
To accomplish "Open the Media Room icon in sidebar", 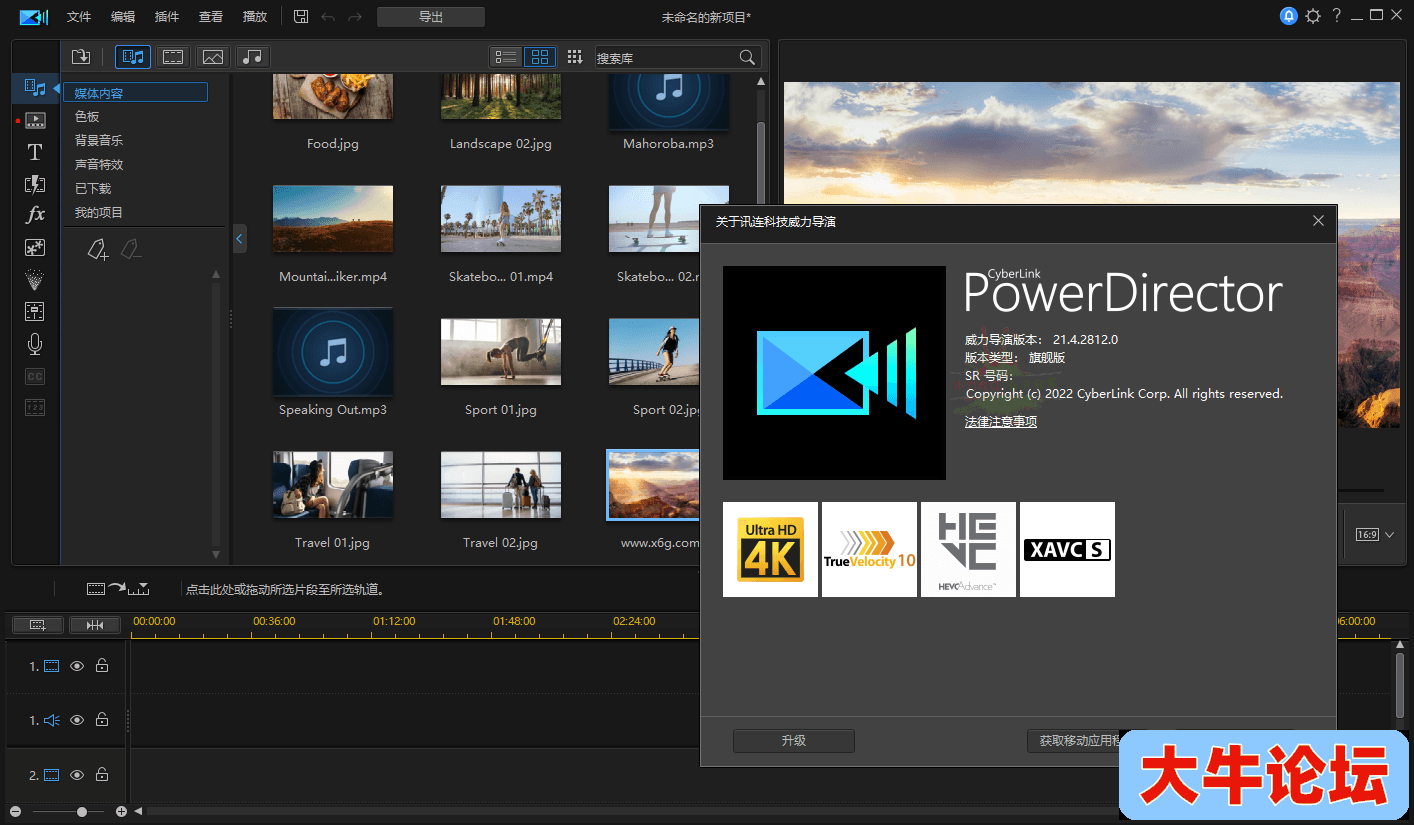I will (x=35, y=88).
